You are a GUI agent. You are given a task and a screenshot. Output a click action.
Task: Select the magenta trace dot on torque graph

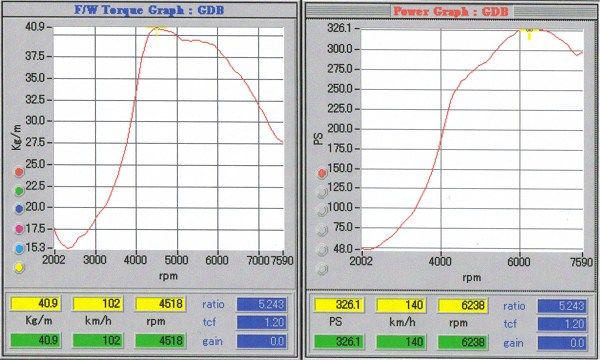point(19,229)
